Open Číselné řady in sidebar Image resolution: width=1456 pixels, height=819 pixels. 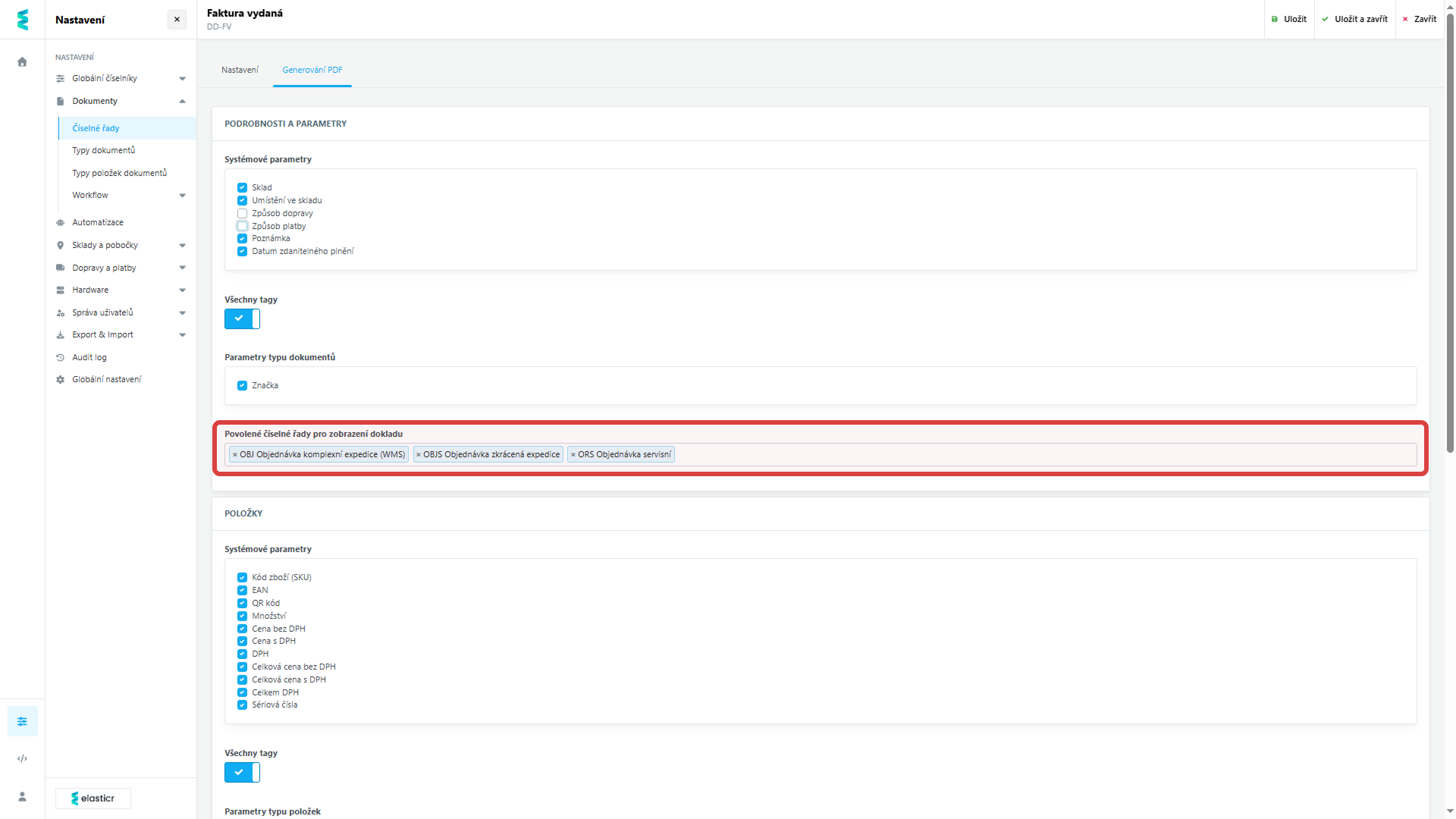point(127,128)
